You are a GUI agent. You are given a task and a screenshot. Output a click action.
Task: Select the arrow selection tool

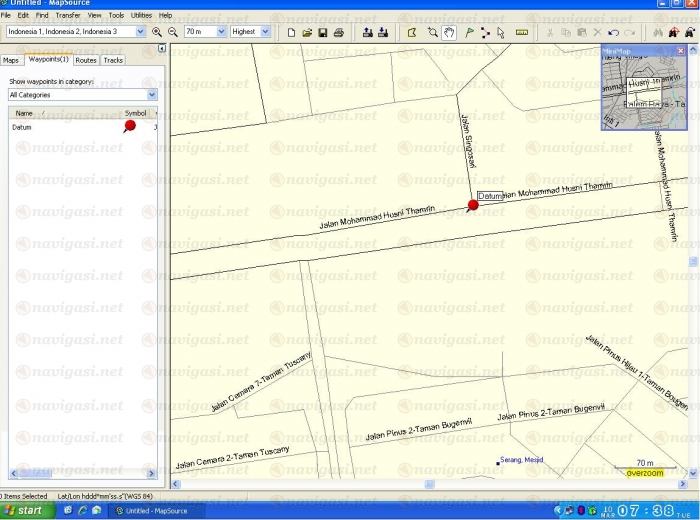(x=501, y=32)
